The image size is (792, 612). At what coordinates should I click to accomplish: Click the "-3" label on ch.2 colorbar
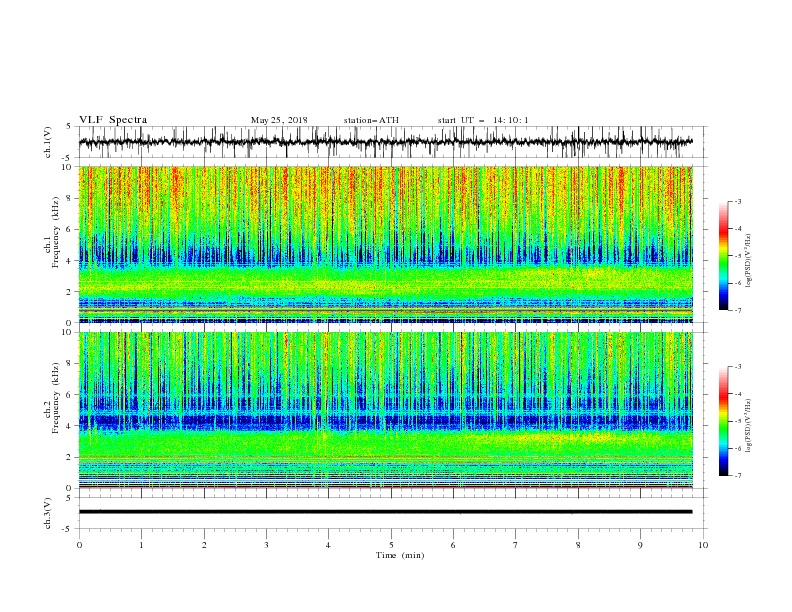738,367
